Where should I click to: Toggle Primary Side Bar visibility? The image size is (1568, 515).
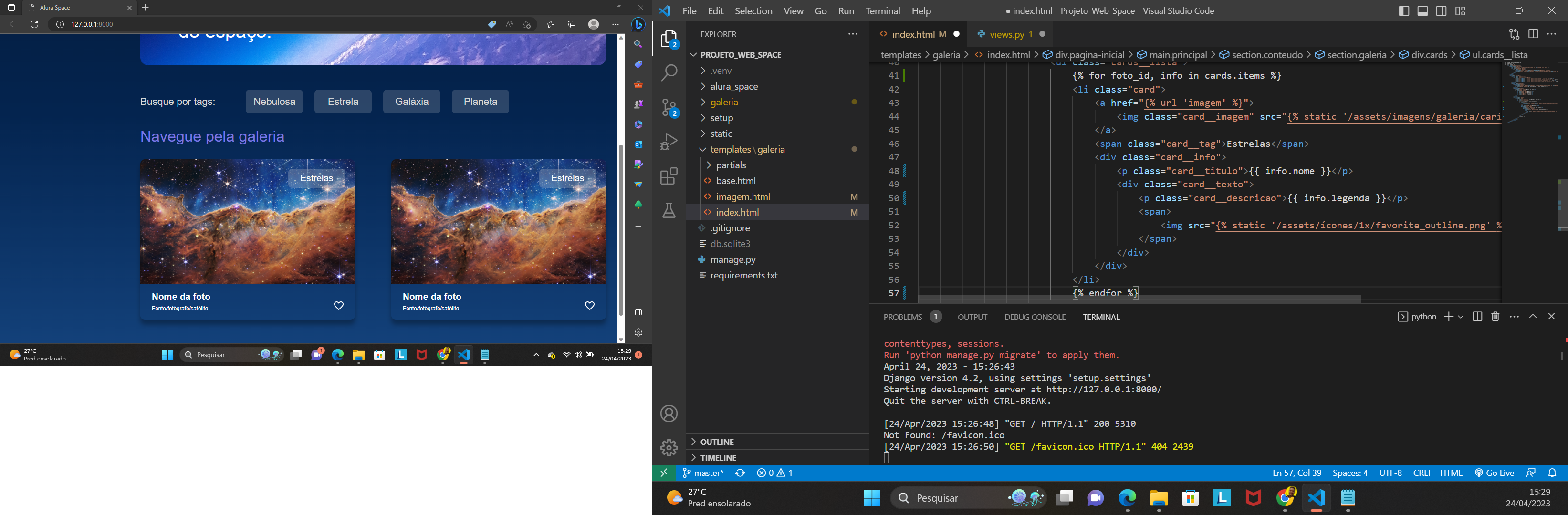(1404, 11)
